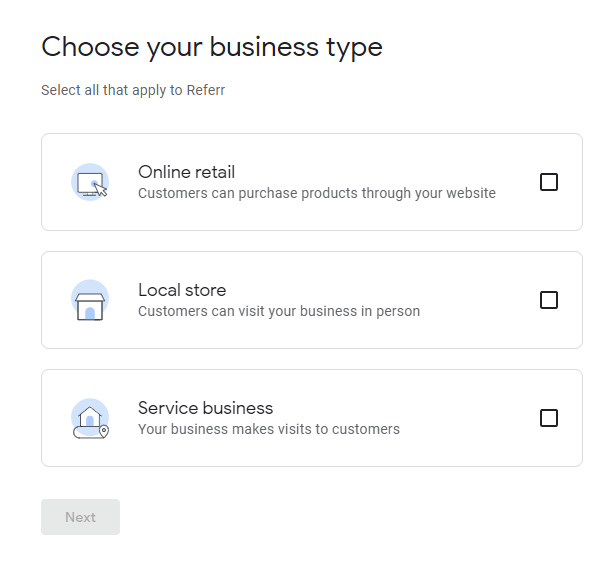The height and width of the screenshot is (576, 606).
Task: Check the Service business checkbox
Action: (x=548, y=418)
